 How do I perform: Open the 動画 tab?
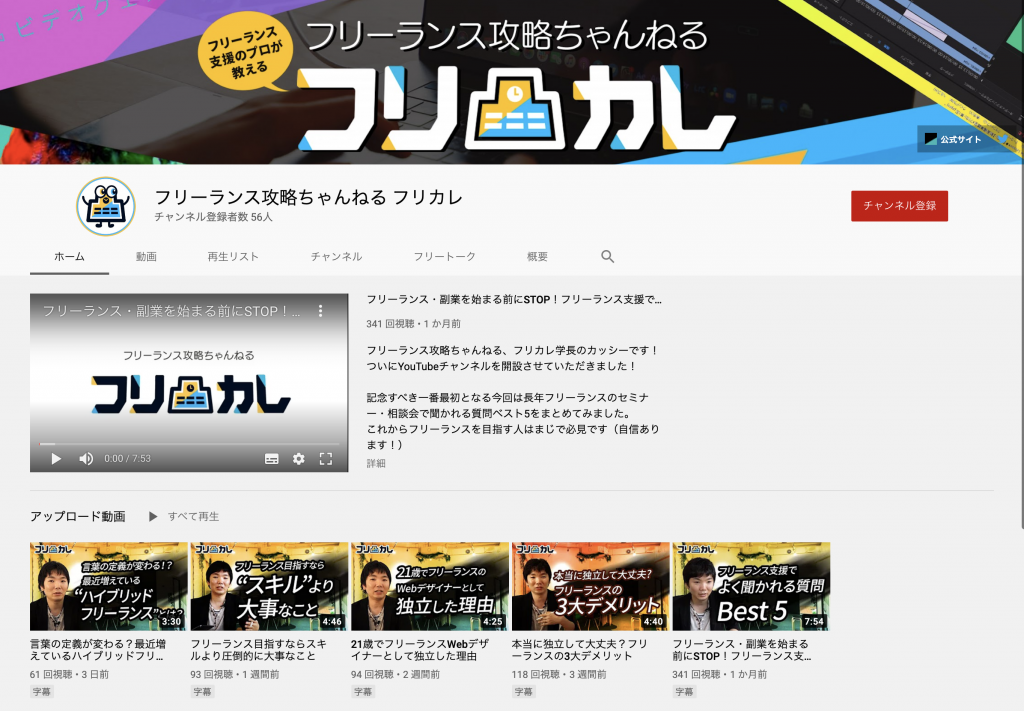146,257
